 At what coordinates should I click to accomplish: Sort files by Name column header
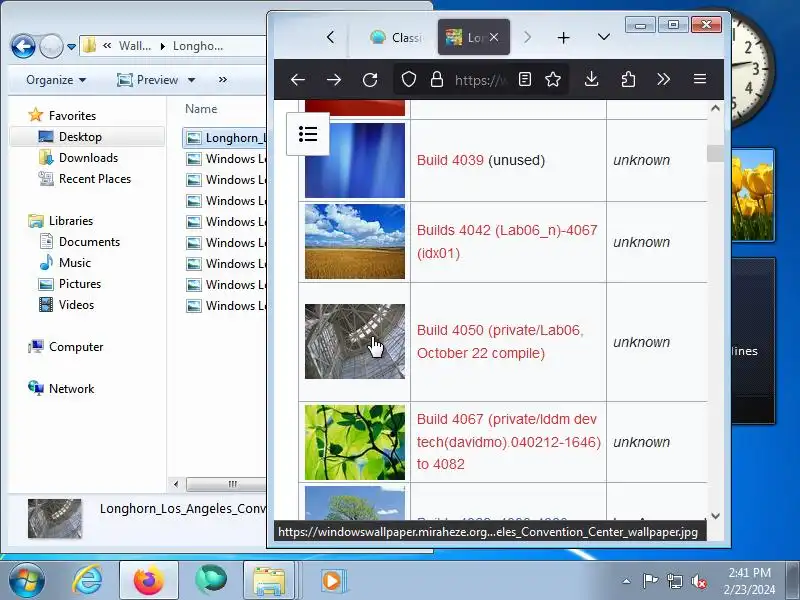coord(201,109)
